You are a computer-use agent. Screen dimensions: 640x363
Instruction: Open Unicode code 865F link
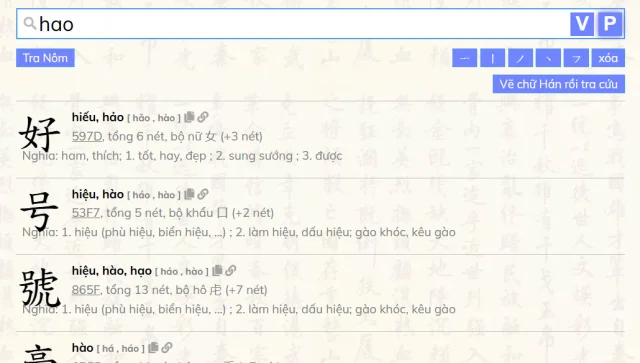[86, 290]
